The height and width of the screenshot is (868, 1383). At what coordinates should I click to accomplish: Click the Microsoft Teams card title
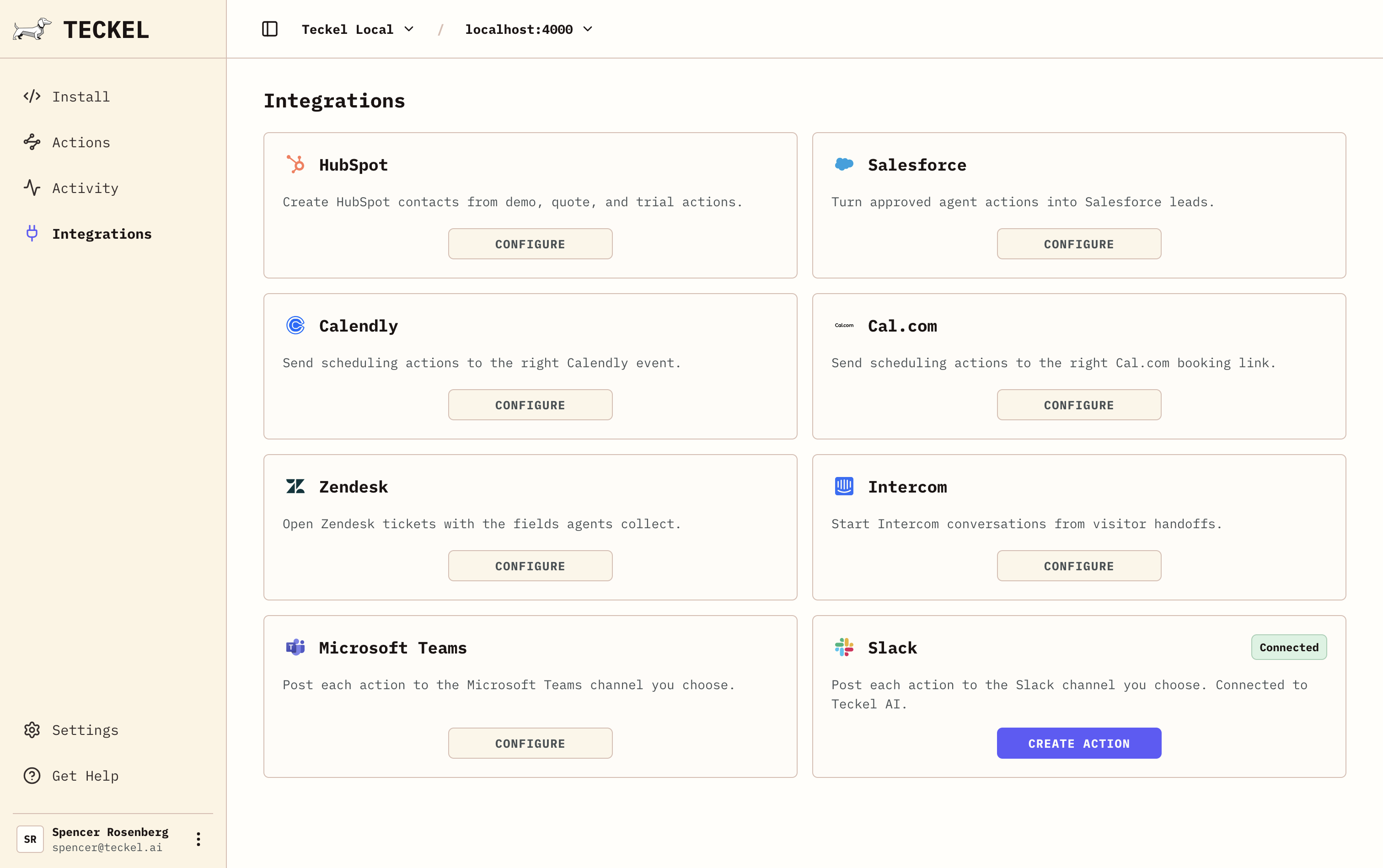click(393, 648)
